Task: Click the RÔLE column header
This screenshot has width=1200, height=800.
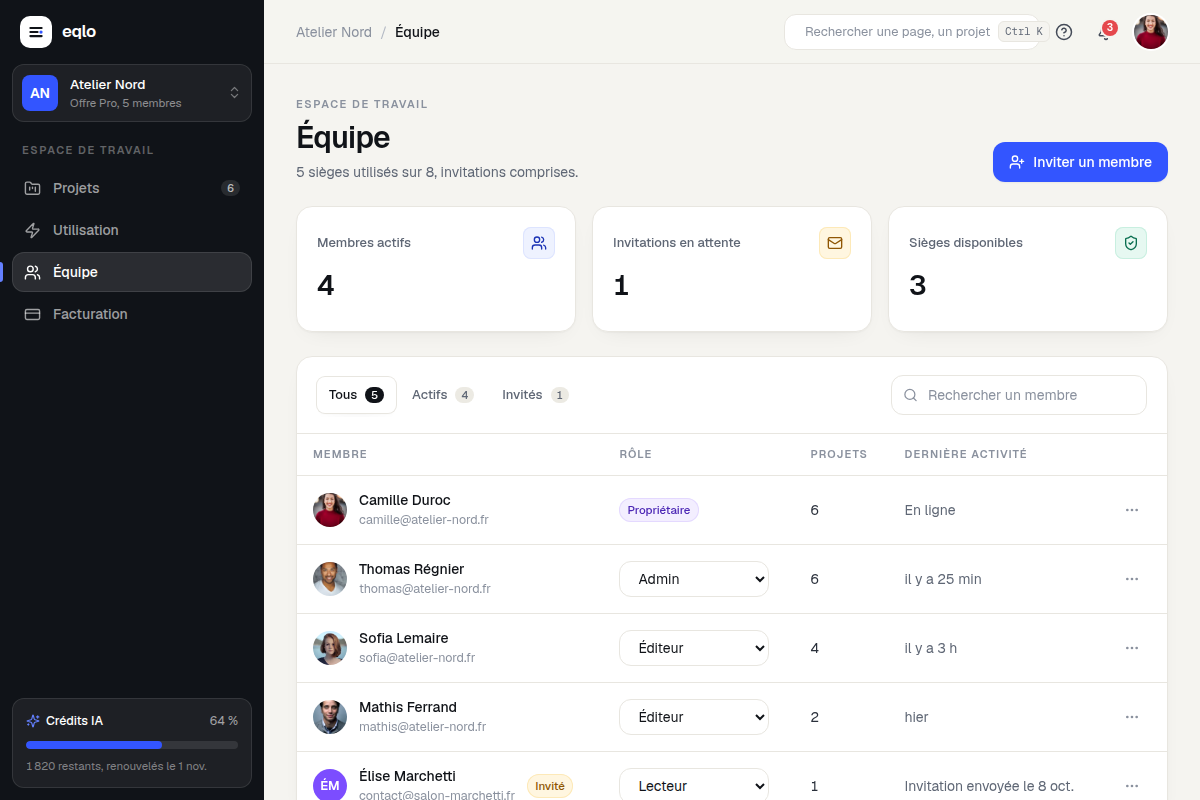Action: pyautogui.click(x=635, y=454)
